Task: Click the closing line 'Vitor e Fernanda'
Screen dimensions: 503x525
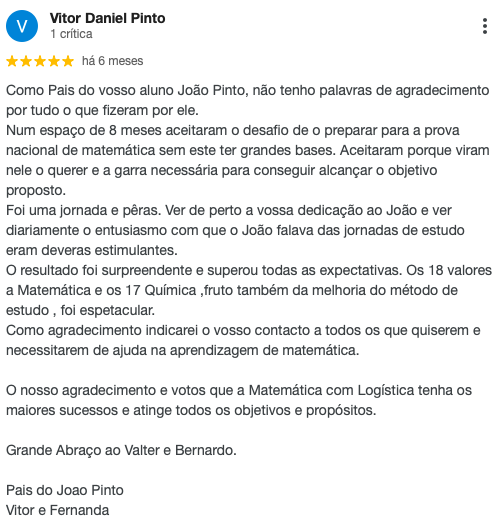Action: click(58, 510)
